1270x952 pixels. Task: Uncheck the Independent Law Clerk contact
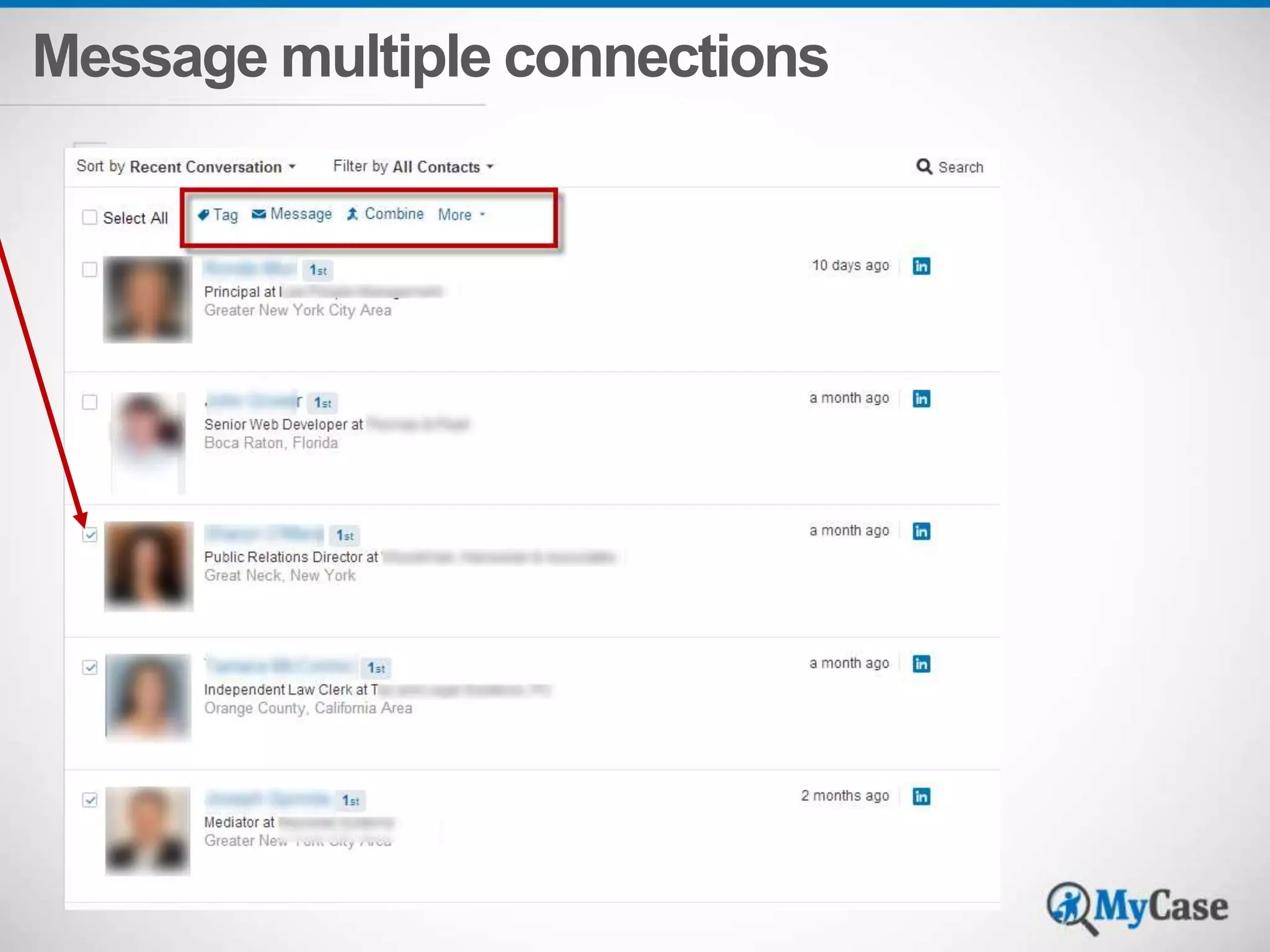point(90,668)
